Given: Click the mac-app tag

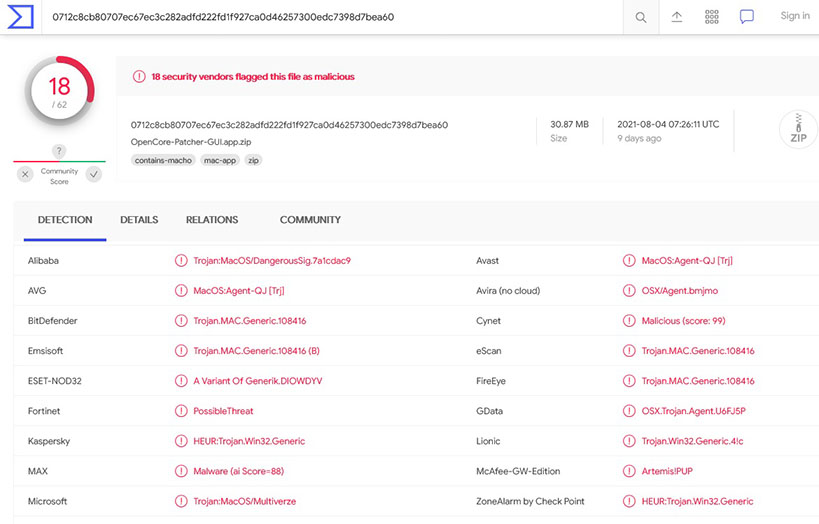Looking at the screenshot, I should pos(219,160).
